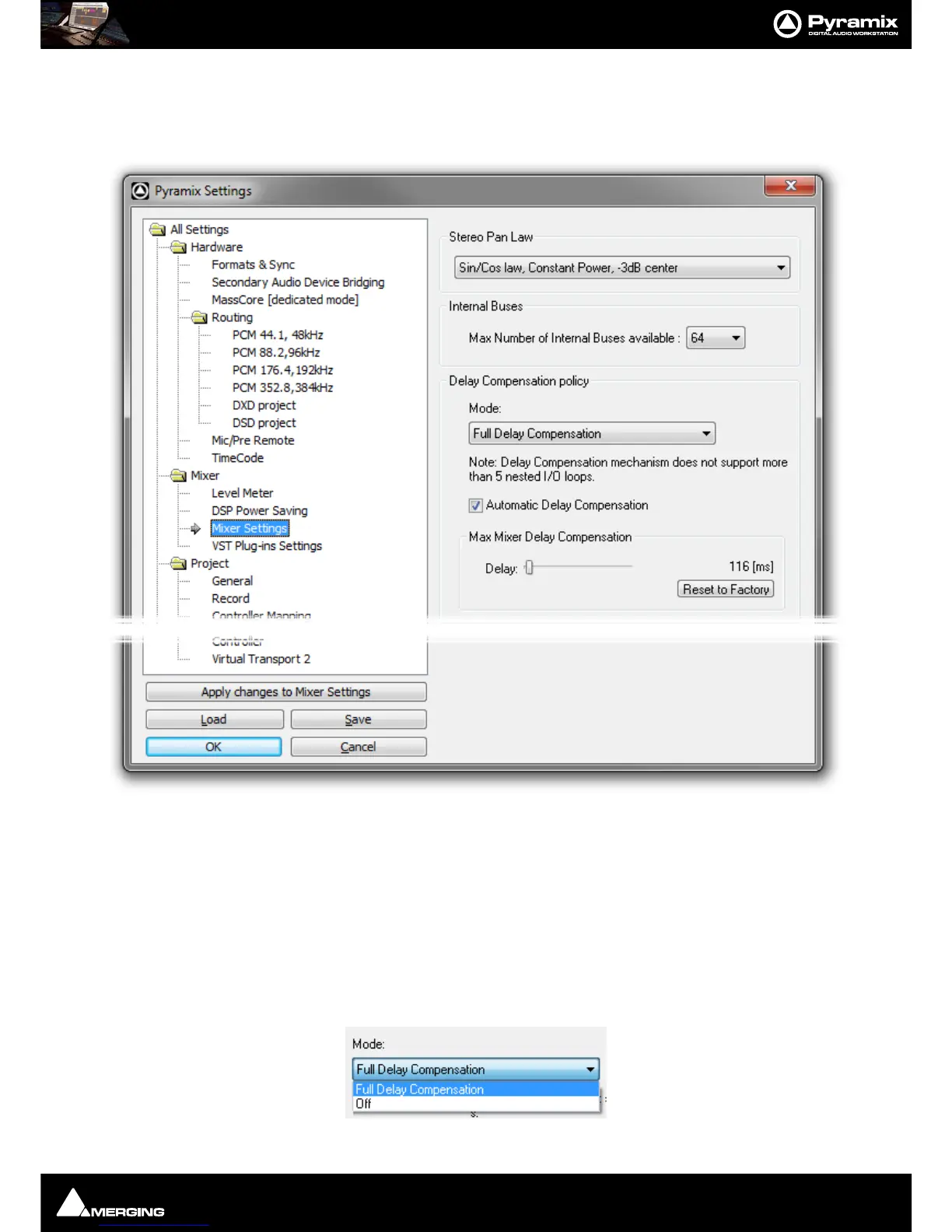Select DXD project tree item
Screen dimensions: 952x1232
pos(264,405)
